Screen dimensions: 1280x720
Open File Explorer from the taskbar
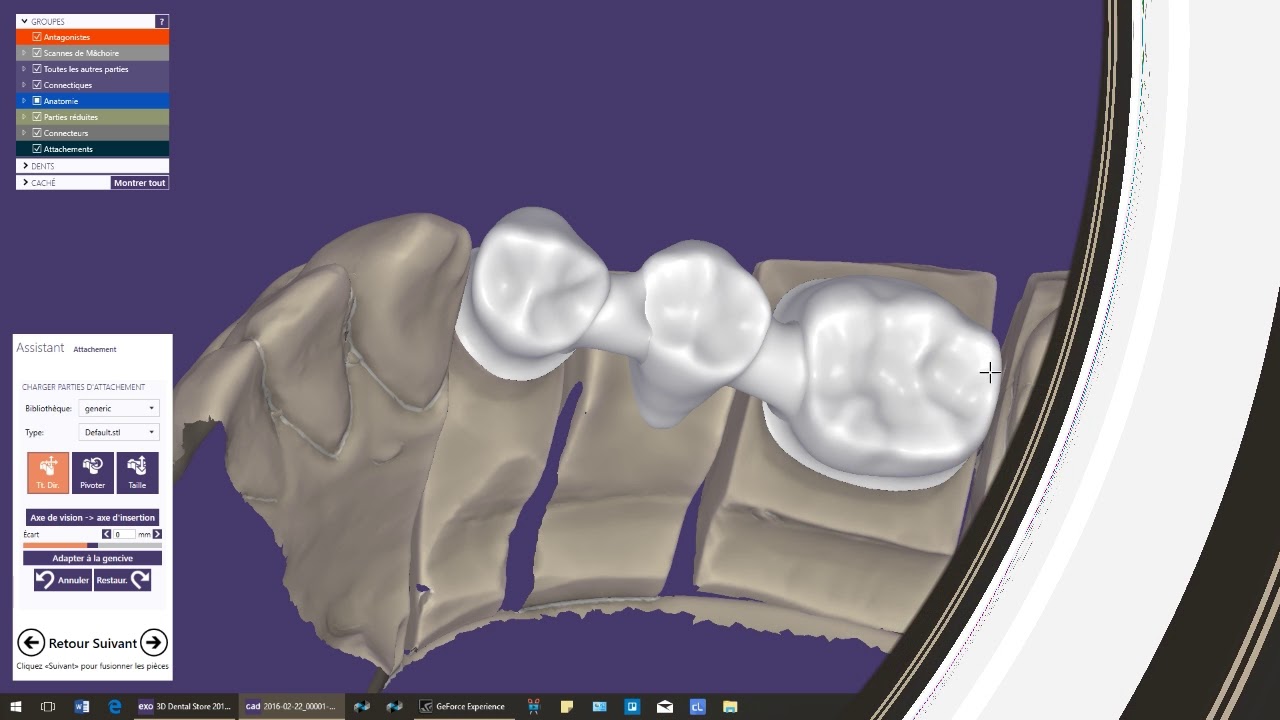click(730, 706)
